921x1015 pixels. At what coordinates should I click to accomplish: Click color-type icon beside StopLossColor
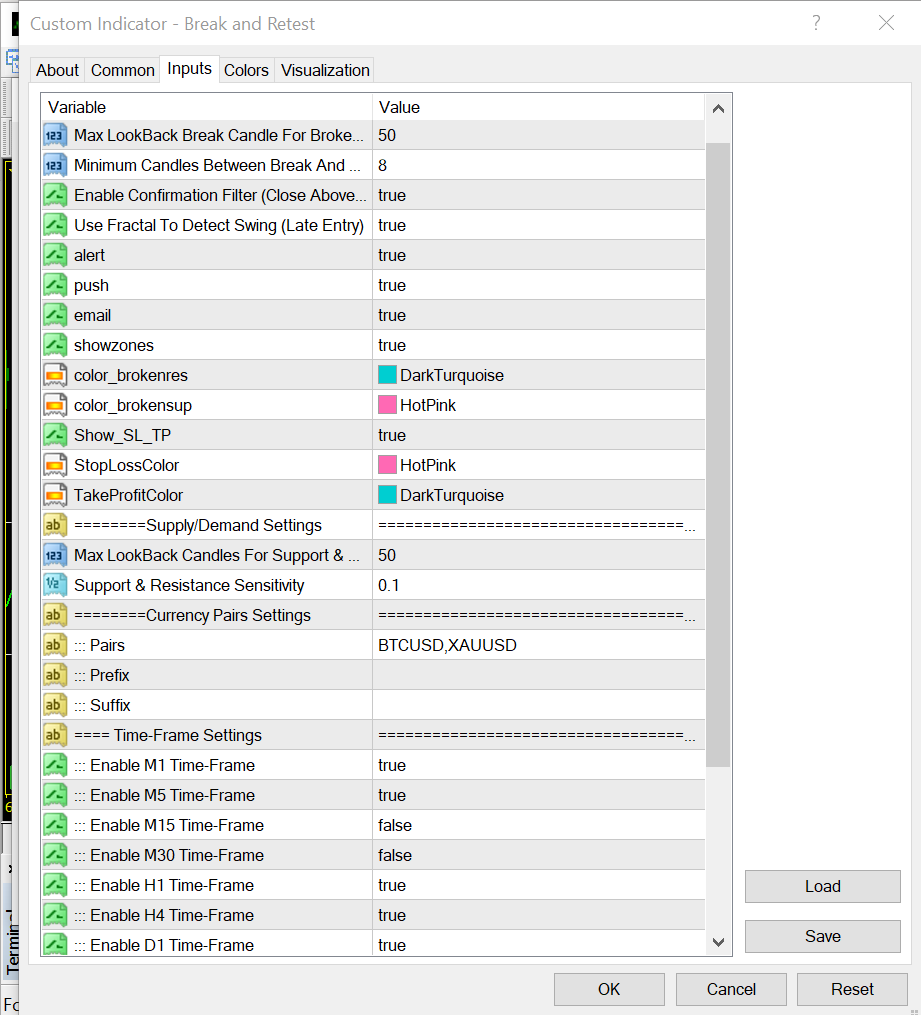(55, 465)
